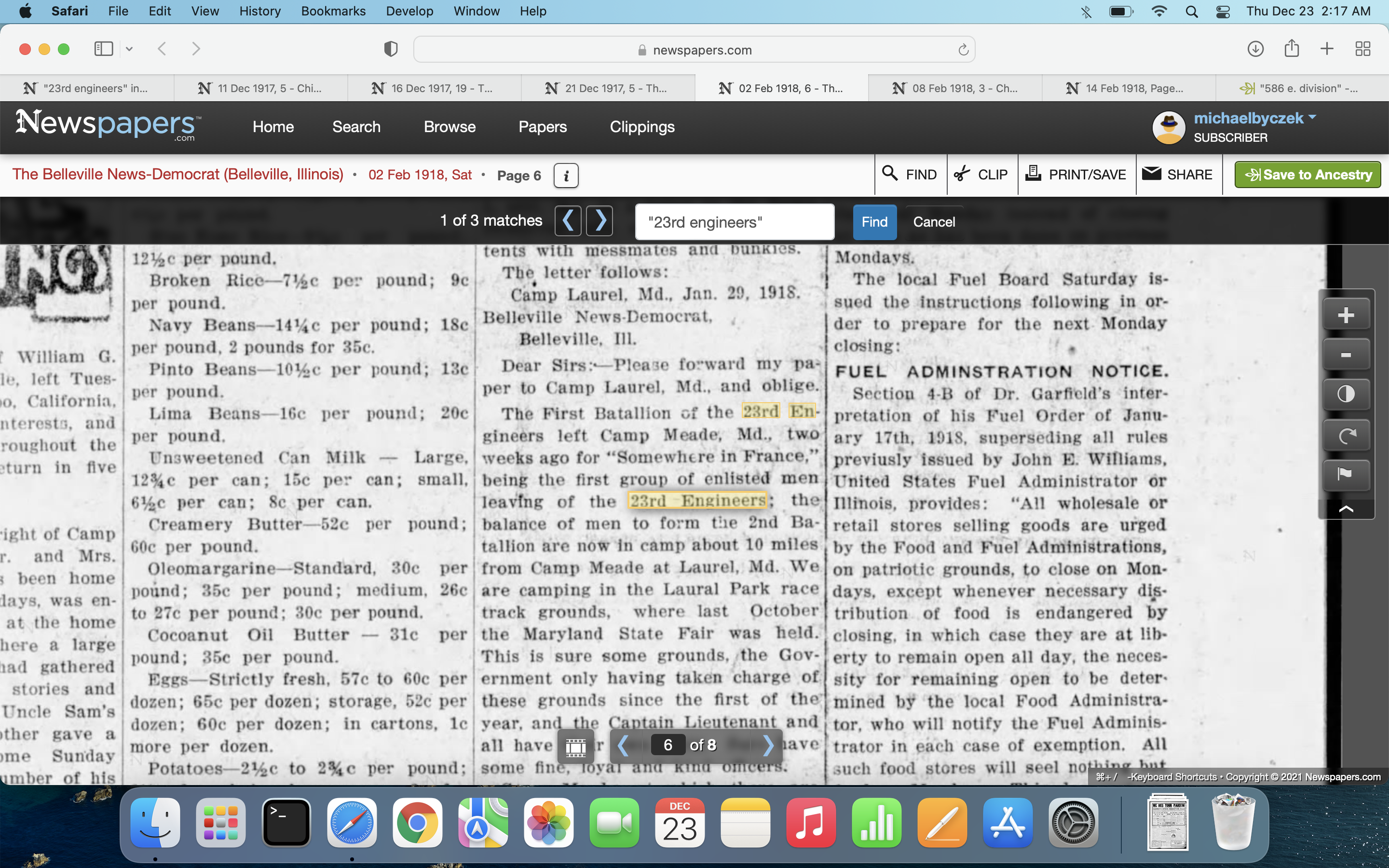Click the flag report icon
The image size is (1389, 868).
pyautogui.click(x=1346, y=474)
